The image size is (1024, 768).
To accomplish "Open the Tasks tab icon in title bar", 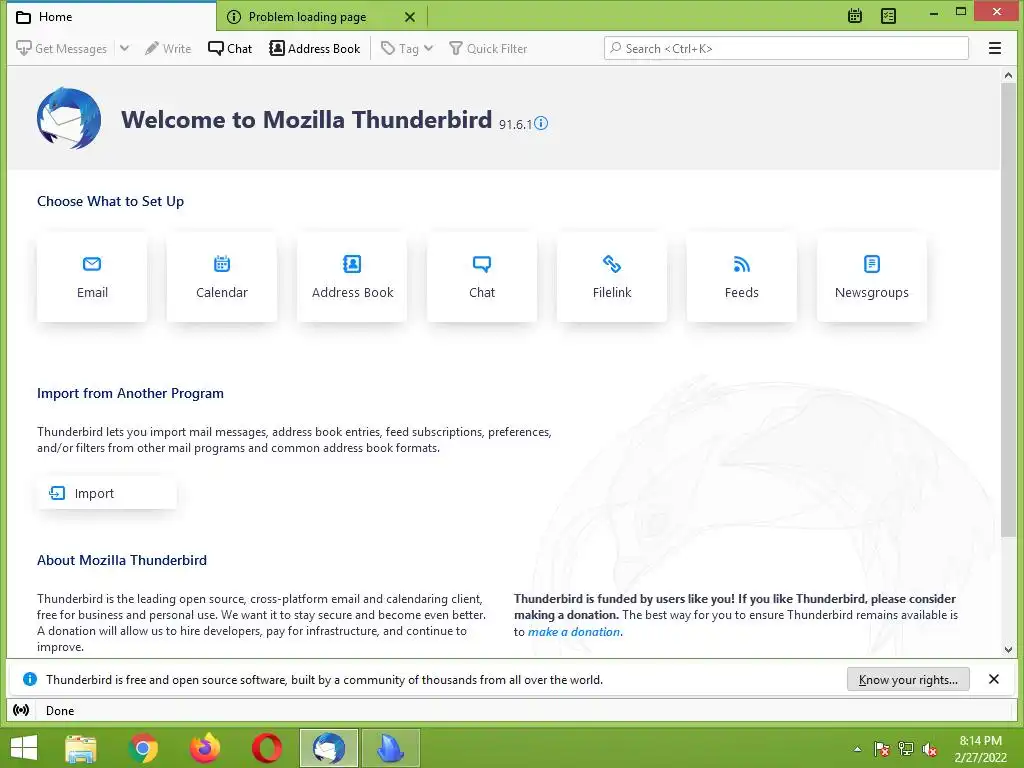I will [888, 16].
